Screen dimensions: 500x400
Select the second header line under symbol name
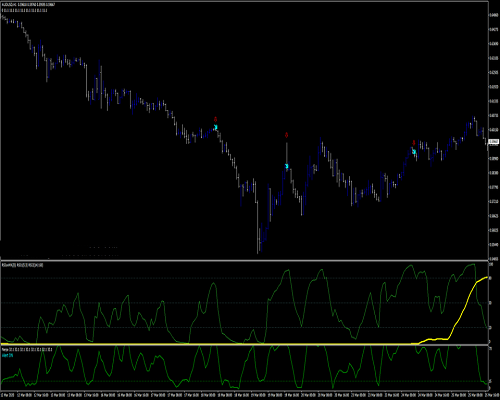point(24,10)
